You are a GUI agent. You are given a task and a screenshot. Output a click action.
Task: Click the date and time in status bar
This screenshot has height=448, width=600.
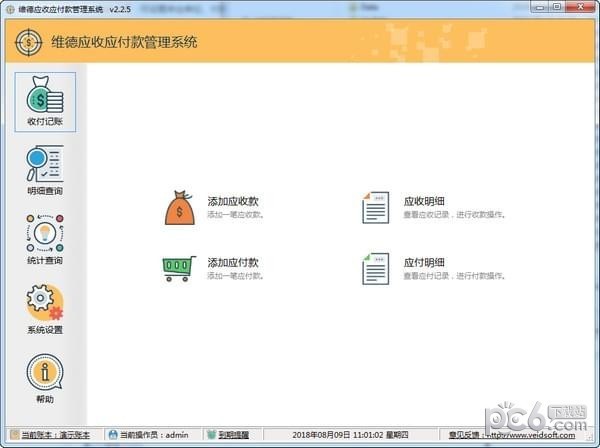coord(350,435)
